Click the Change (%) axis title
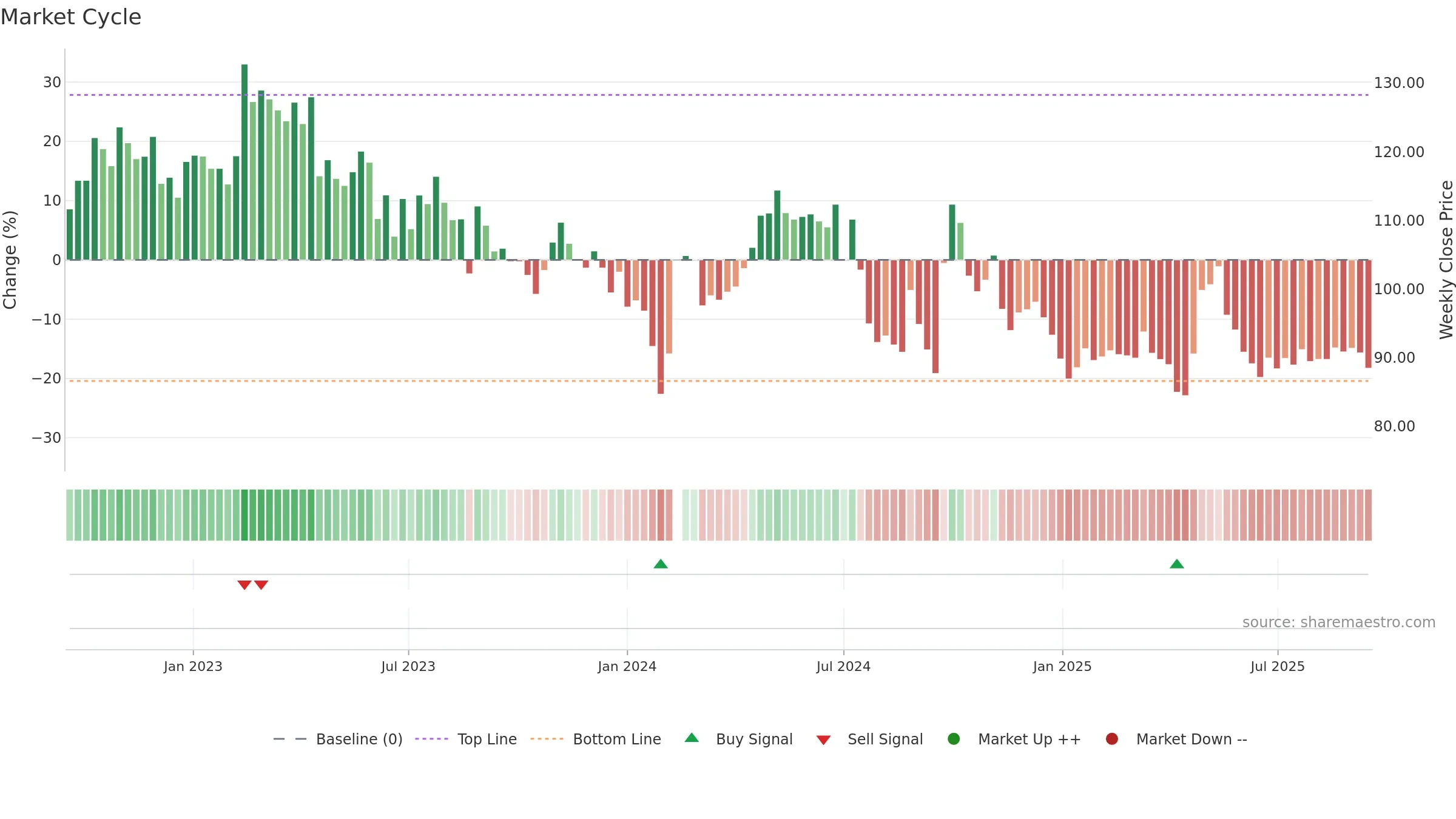This screenshot has height=819, width=1456. (x=10, y=260)
